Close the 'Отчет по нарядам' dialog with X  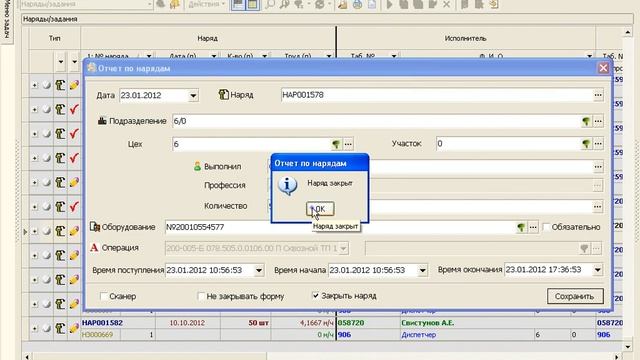[603, 68]
